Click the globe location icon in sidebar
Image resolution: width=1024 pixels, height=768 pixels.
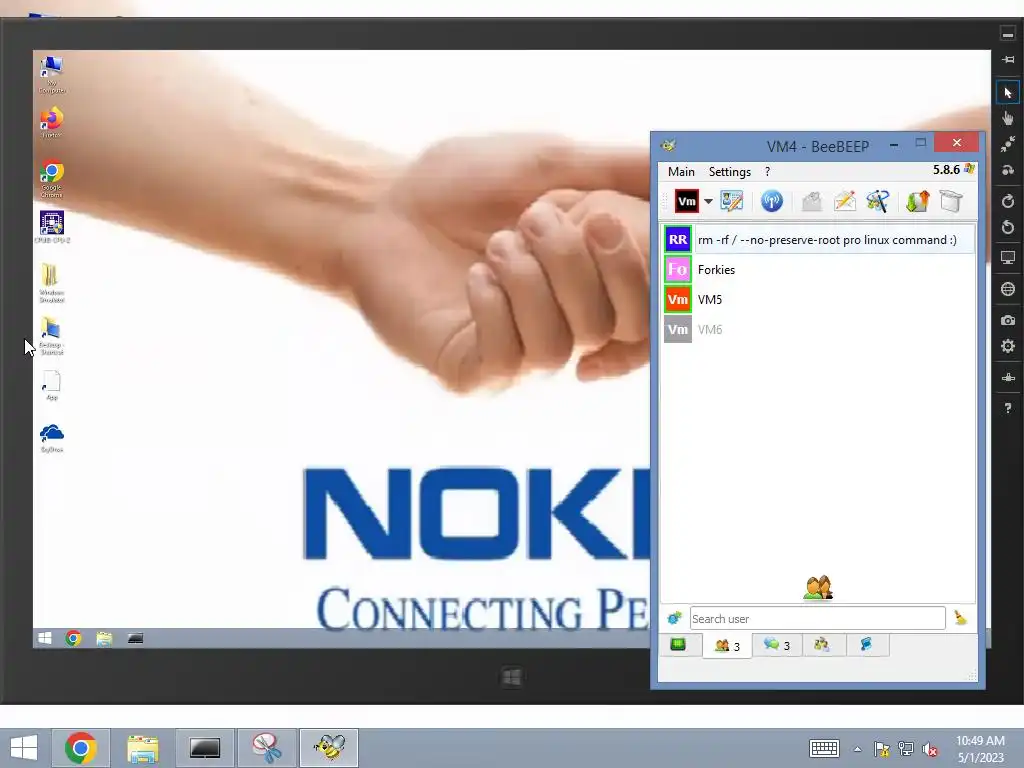click(x=1008, y=289)
